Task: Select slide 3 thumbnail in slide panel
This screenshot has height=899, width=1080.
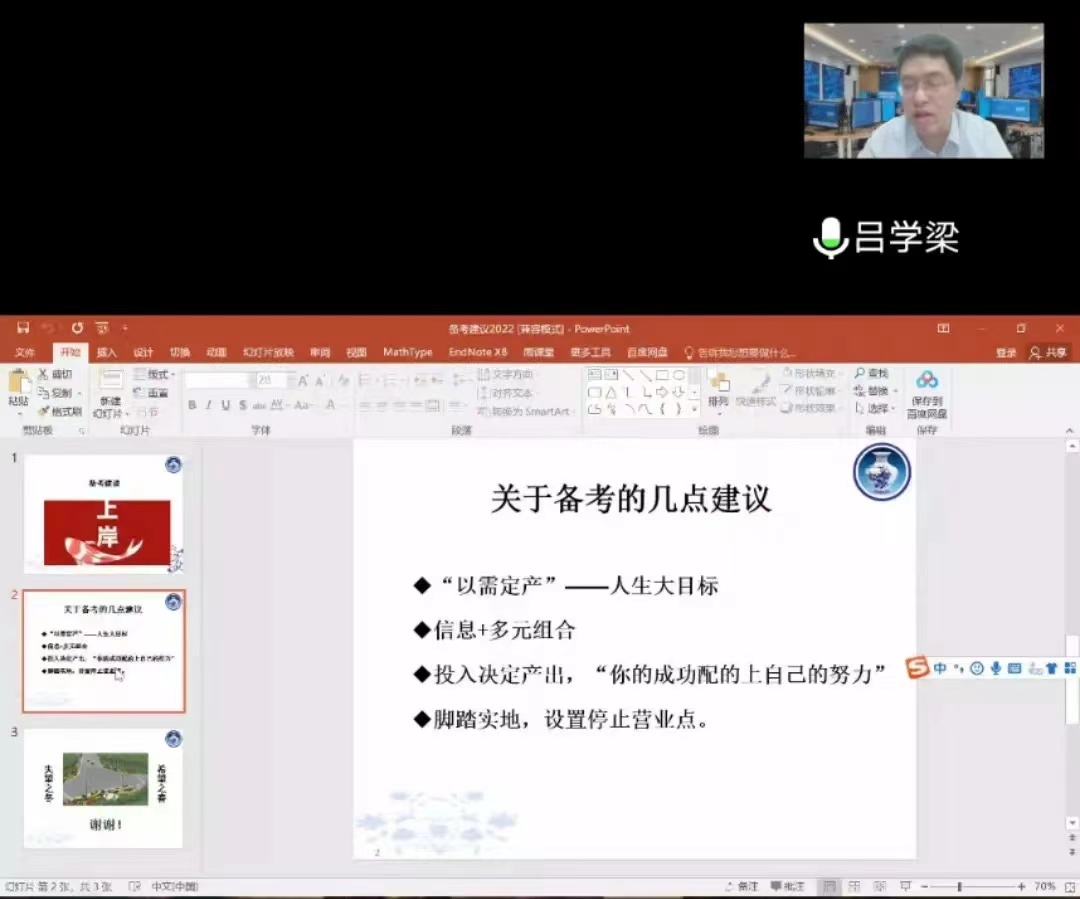Action: pyautogui.click(x=104, y=788)
